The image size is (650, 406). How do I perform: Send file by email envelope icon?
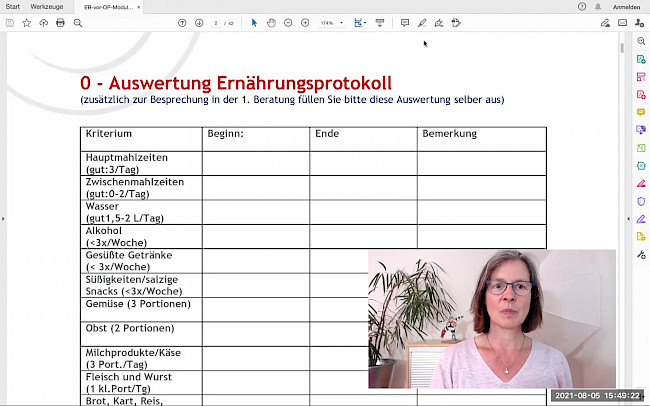(622, 23)
